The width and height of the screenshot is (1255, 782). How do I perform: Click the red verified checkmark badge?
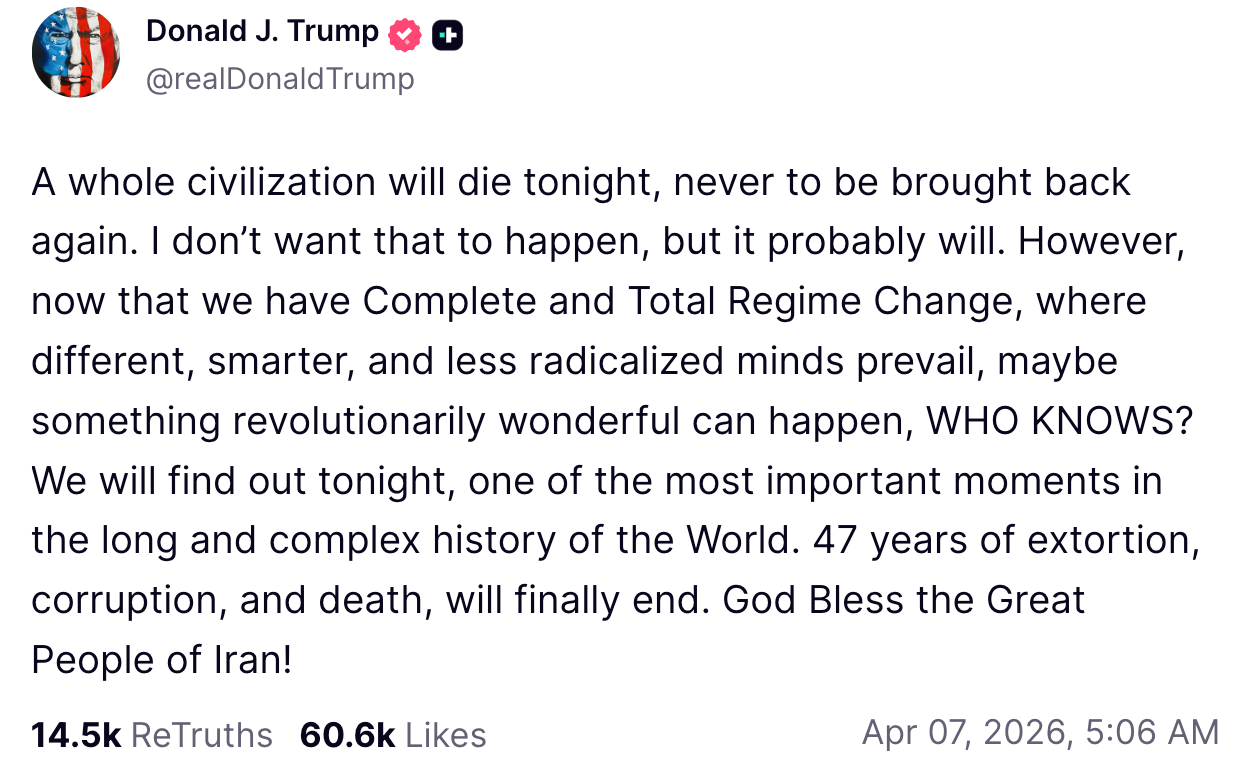coord(404,35)
